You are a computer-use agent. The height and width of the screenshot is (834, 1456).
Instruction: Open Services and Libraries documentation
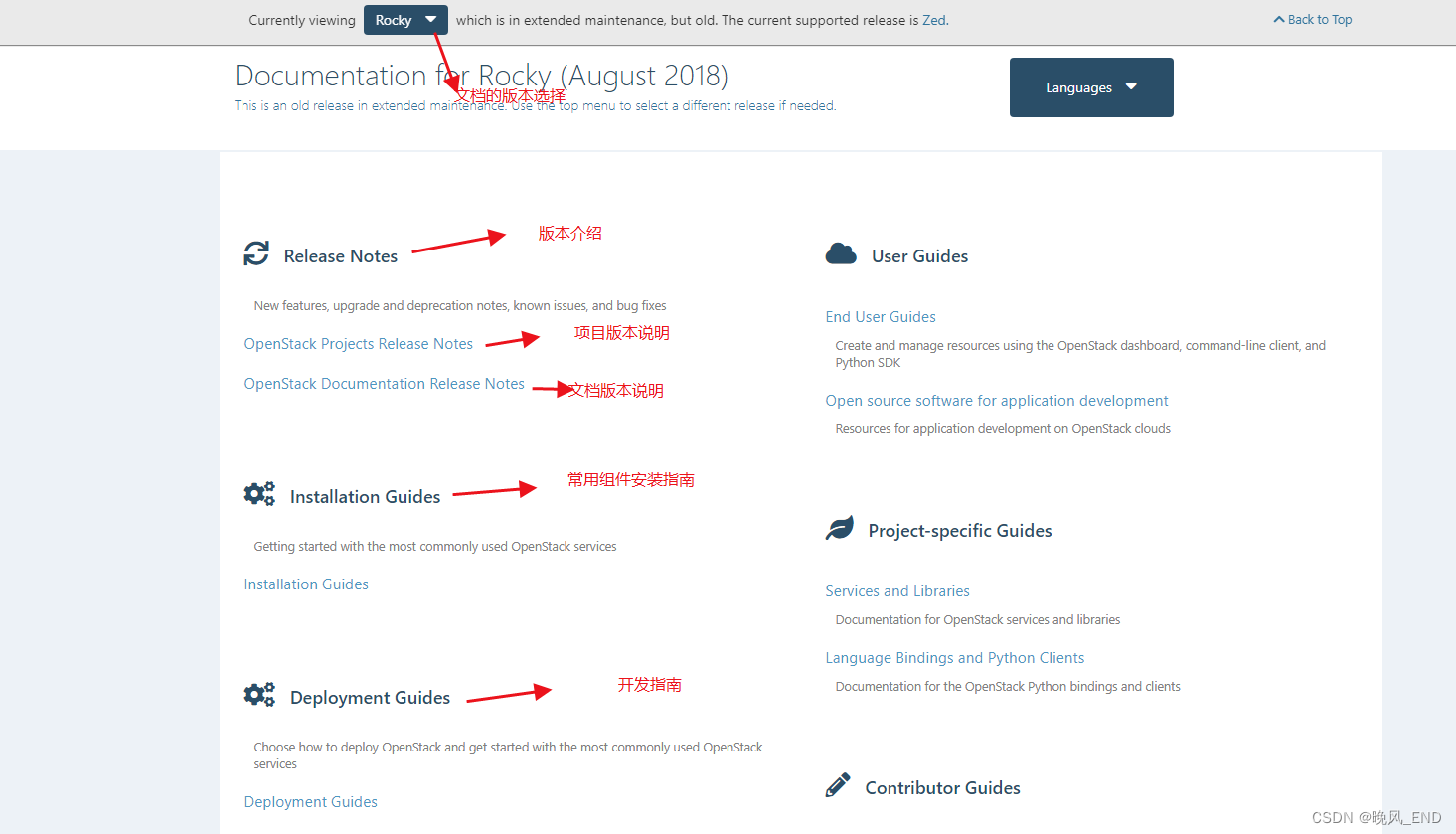896,590
